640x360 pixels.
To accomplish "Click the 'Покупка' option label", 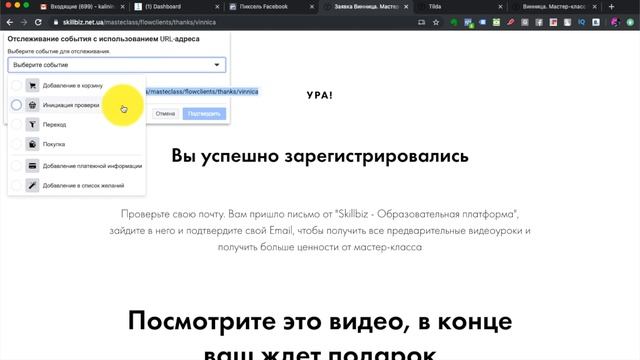I will [54, 144].
